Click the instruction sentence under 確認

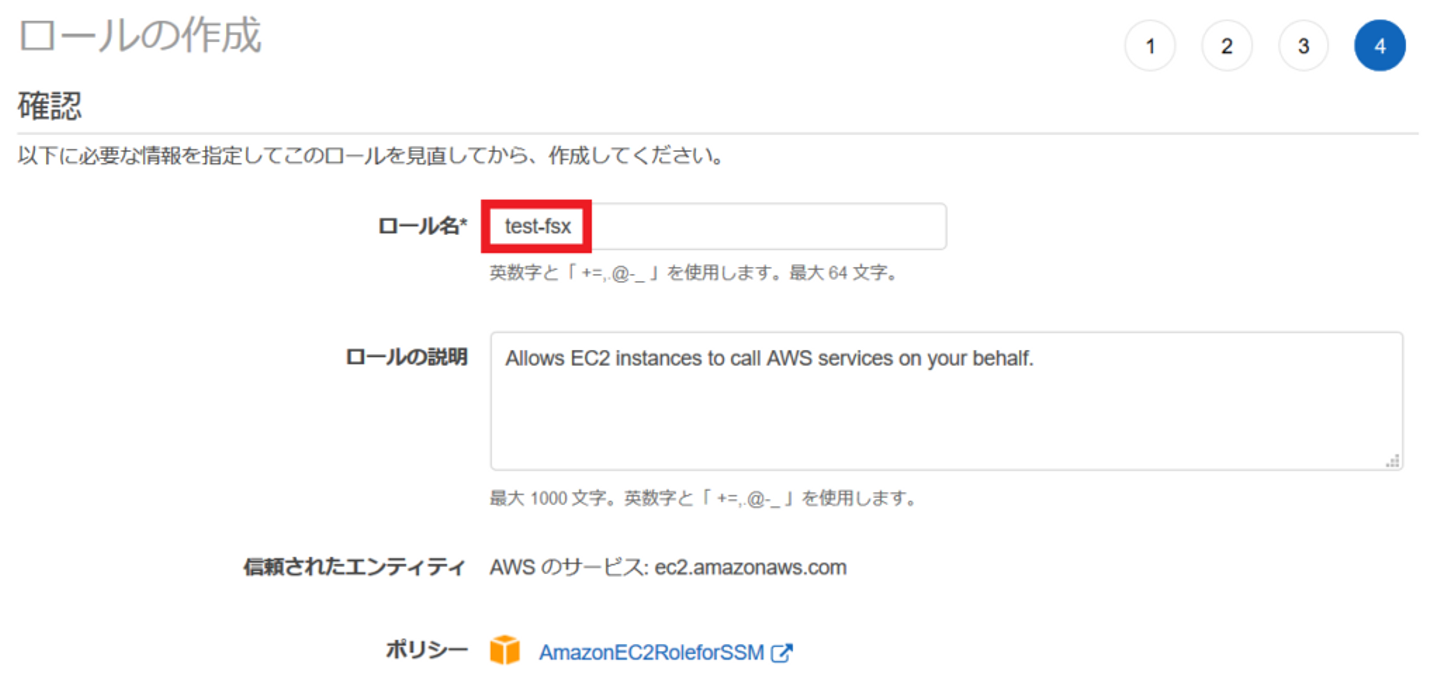[x=370, y=158]
